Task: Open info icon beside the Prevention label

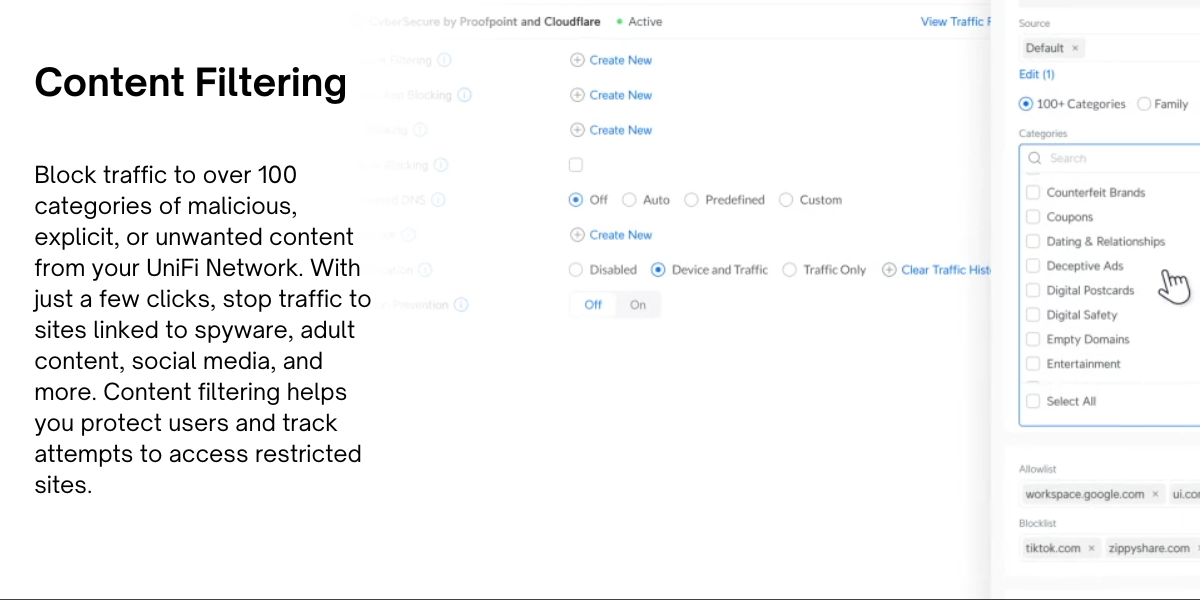Action: point(460,305)
